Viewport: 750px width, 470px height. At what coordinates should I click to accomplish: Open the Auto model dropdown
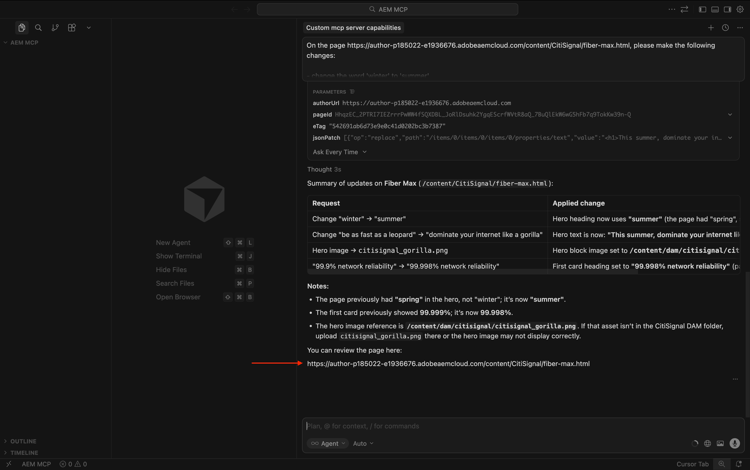click(363, 444)
